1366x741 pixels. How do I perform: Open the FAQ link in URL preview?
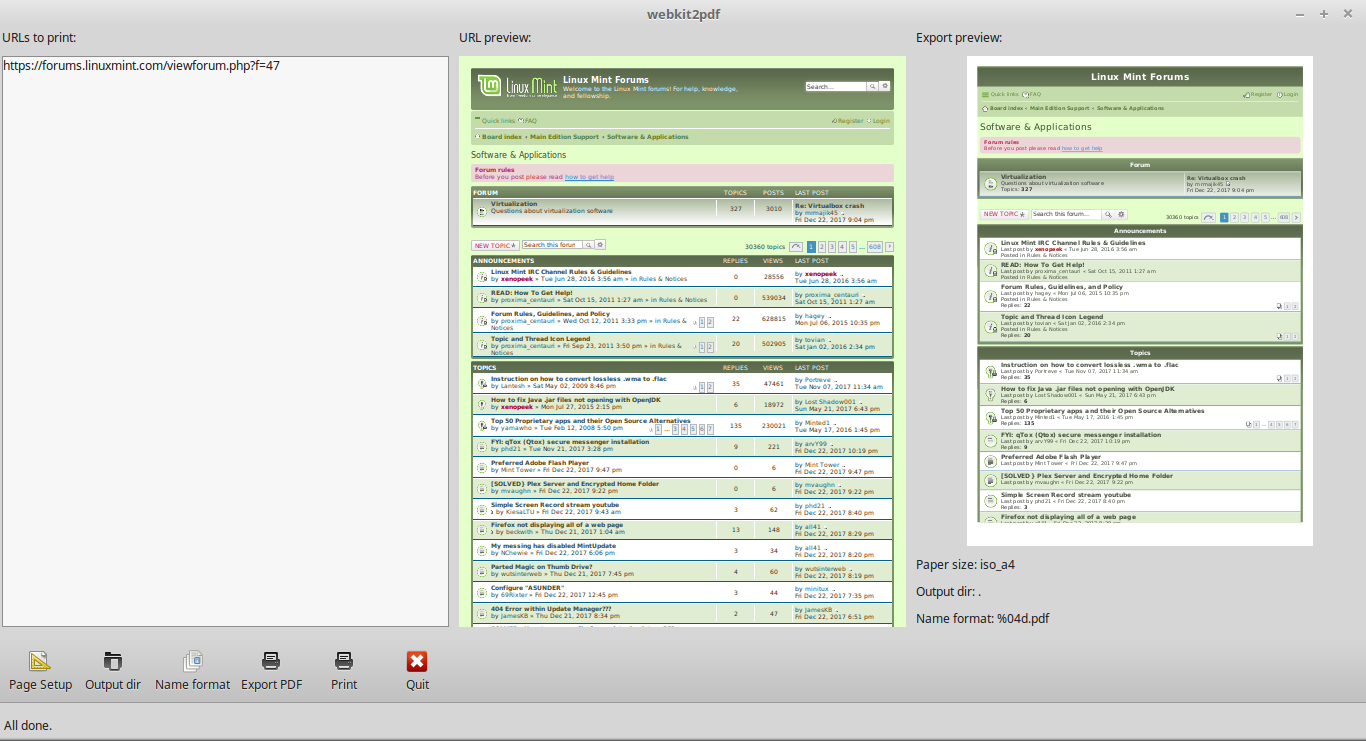(x=530, y=121)
